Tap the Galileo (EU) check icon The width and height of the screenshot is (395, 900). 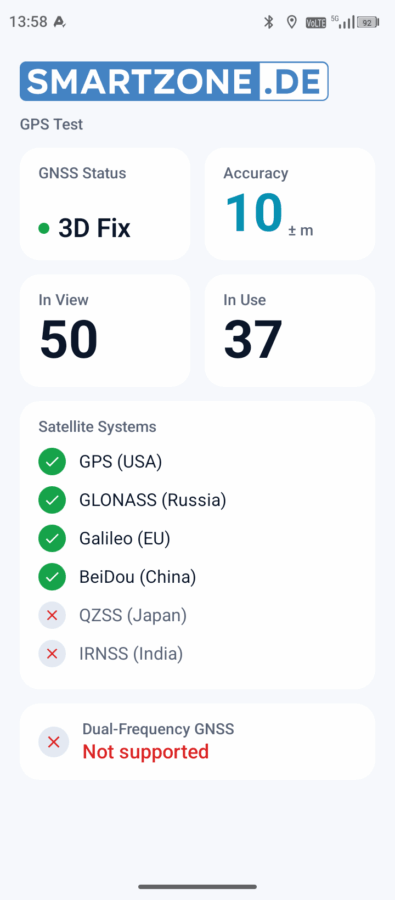pyautogui.click(x=52, y=539)
